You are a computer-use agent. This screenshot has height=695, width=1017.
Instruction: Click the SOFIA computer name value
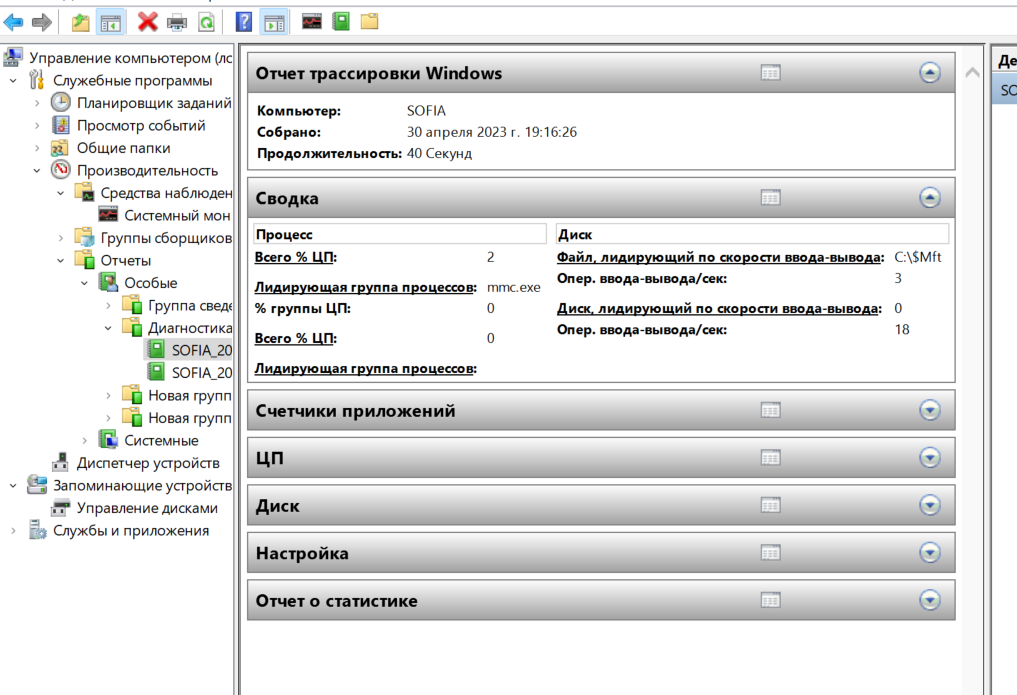pyautogui.click(x=426, y=111)
